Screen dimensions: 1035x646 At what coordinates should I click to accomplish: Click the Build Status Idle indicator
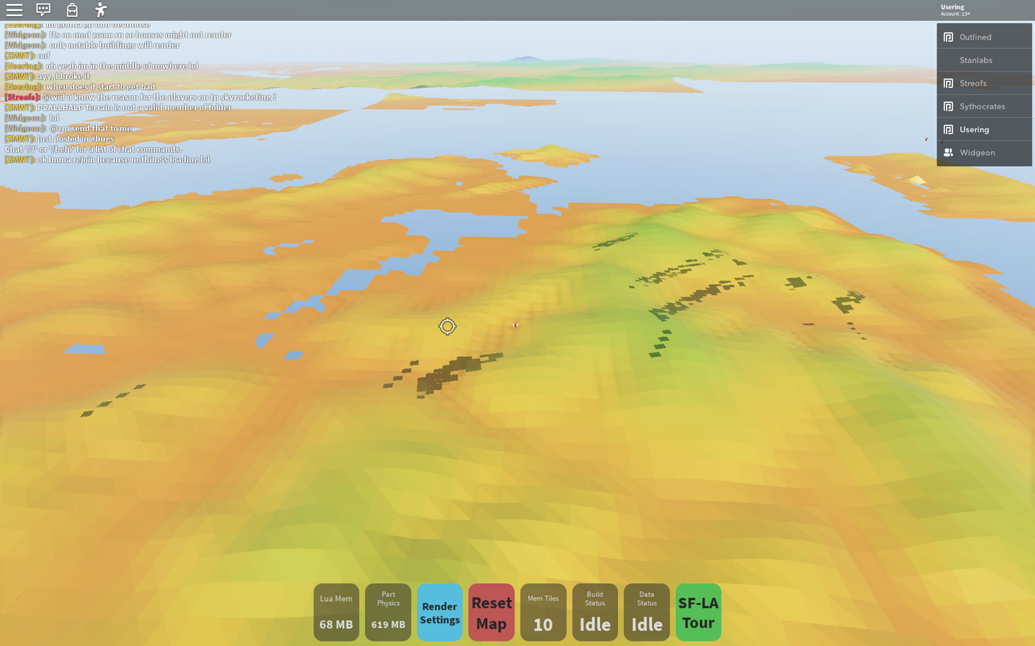[x=595, y=612]
